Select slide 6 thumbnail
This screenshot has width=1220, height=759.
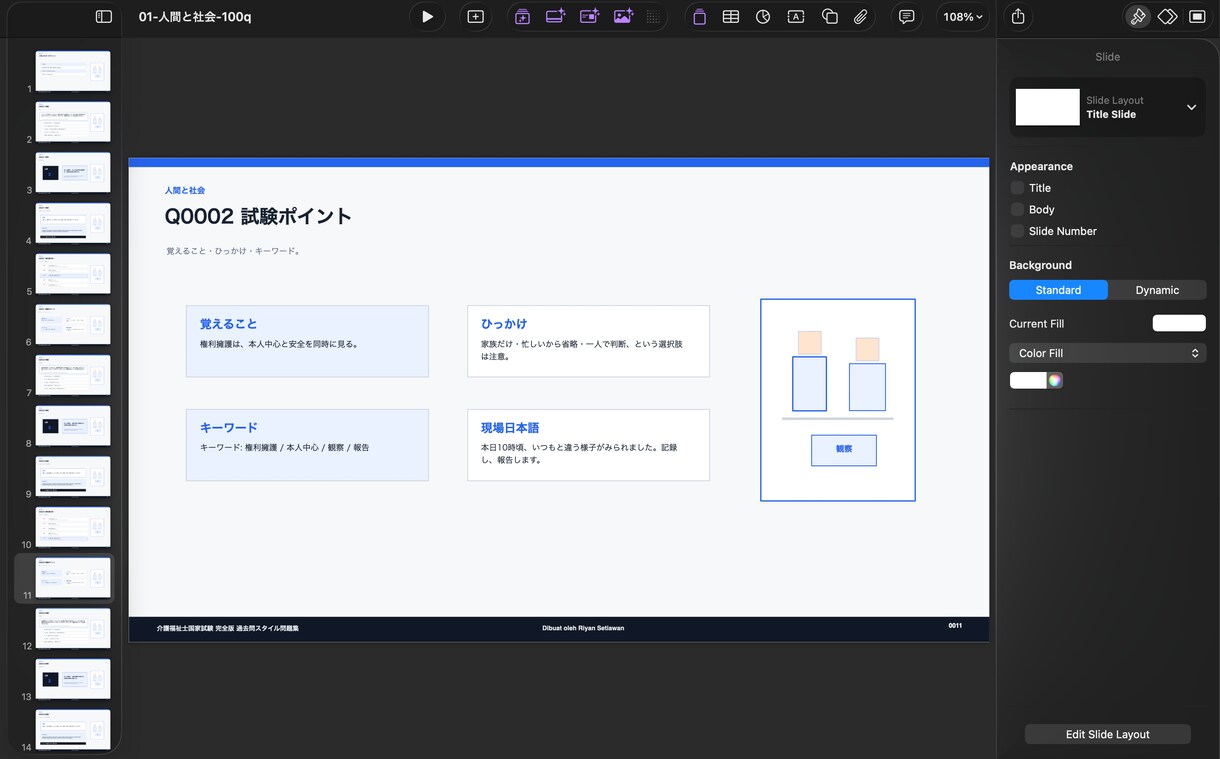pos(73,324)
